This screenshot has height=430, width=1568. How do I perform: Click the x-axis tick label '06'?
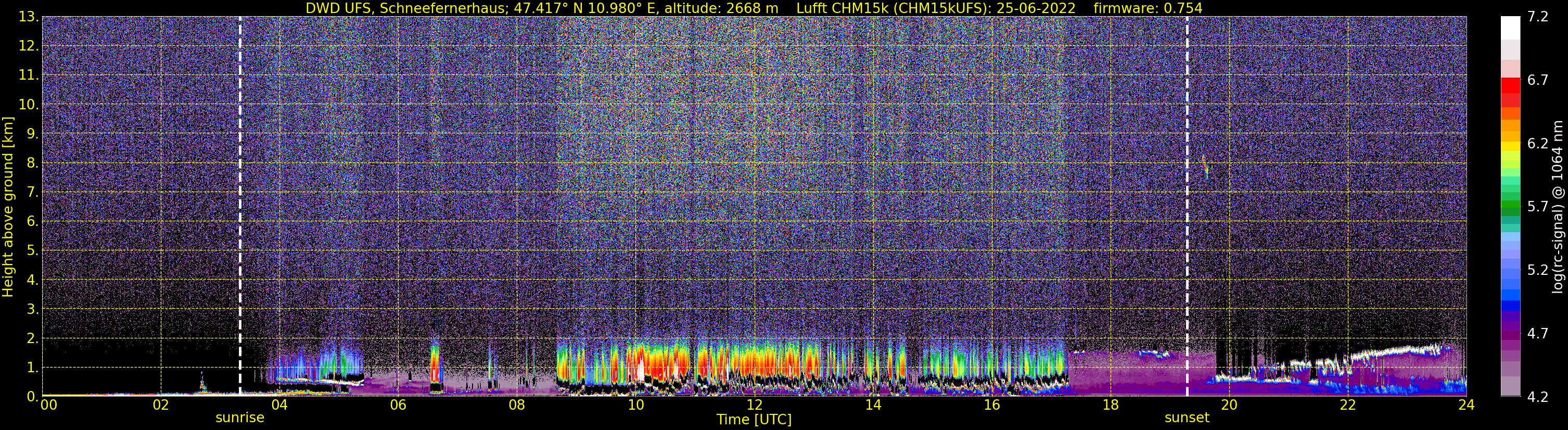coord(398,405)
